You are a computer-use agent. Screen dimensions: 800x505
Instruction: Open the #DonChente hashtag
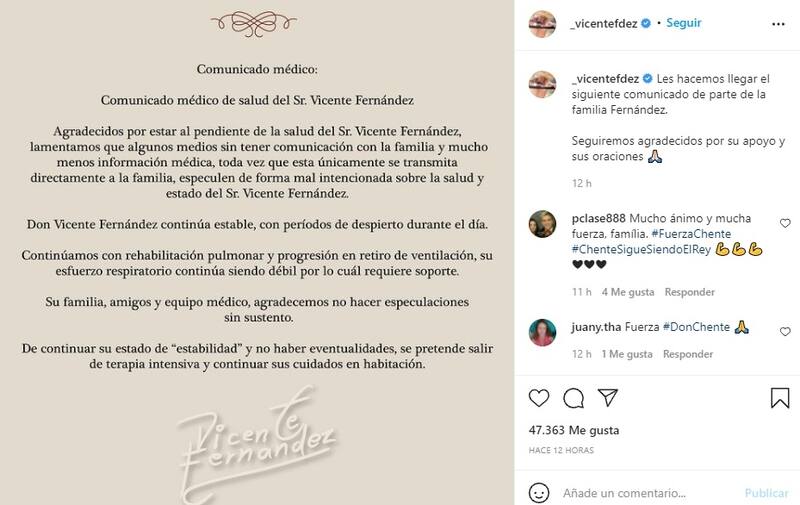[x=696, y=327]
